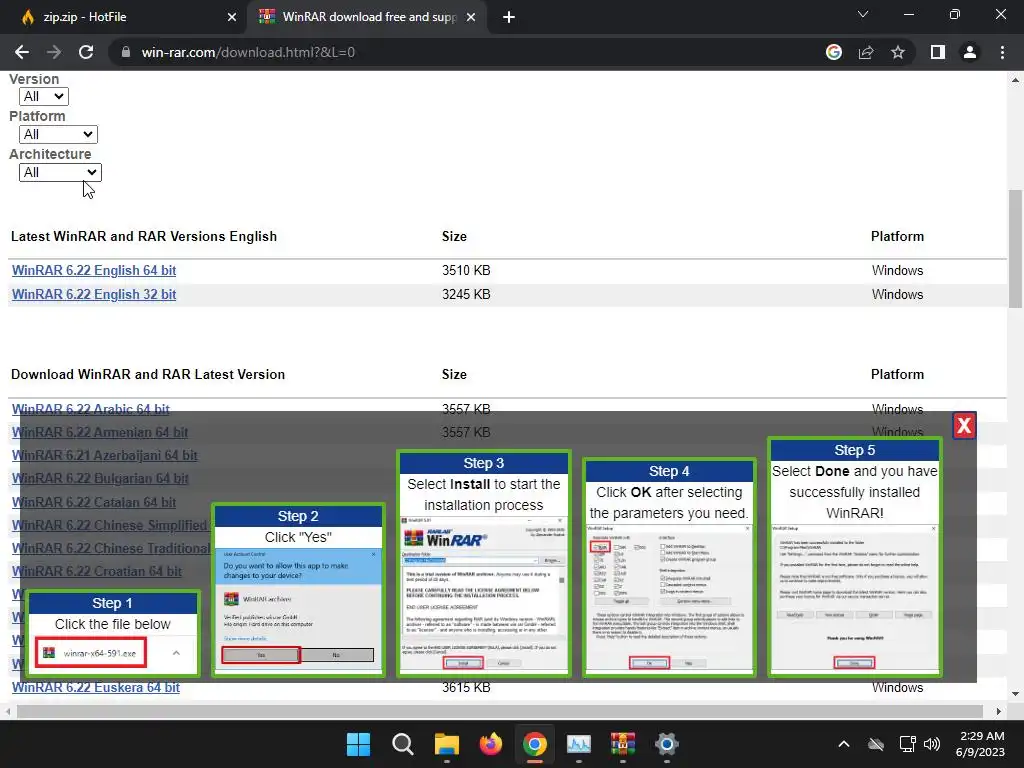This screenshot has width=1024, height=768.
Task: Go back to the previous page
Action: point(22,52)
